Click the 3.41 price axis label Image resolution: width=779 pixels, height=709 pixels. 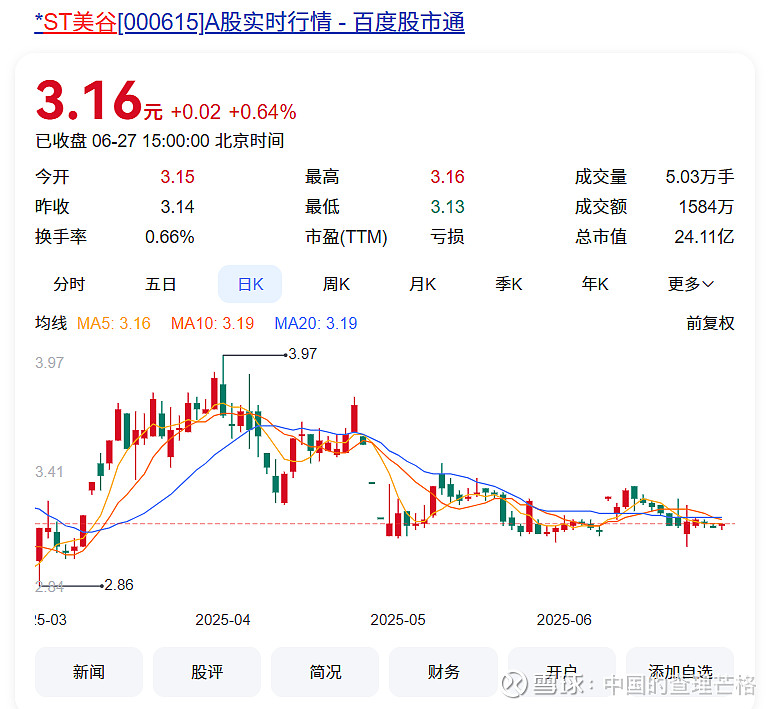coord(49,472)
